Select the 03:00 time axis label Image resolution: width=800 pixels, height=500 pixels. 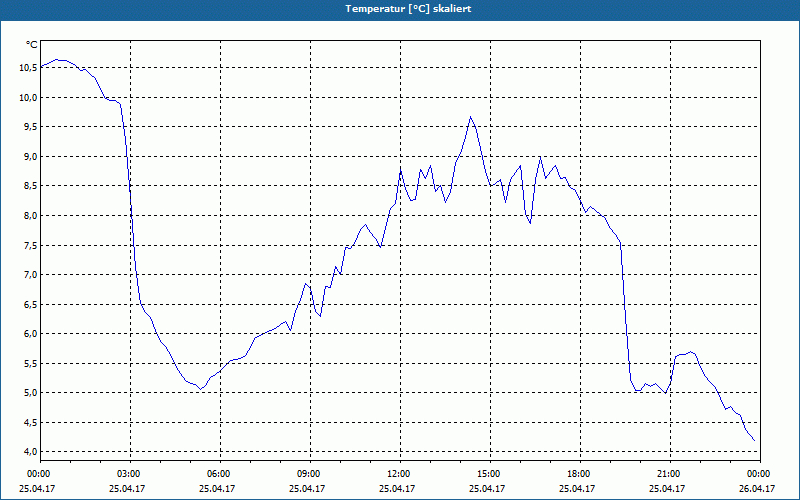click(130, 474)
